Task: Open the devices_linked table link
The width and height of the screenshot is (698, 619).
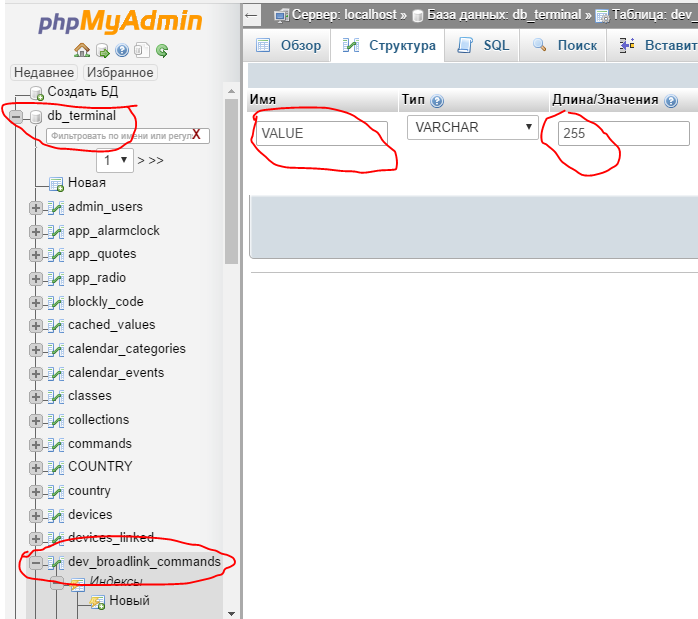Action: pyautogui.click(x=111, y=538)
